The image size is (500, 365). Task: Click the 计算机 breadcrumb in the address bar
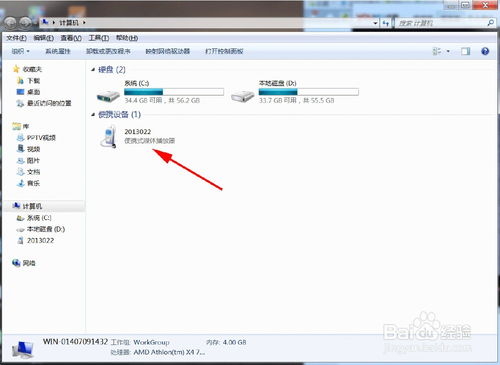pyautogui.click(x=69, y=23)
